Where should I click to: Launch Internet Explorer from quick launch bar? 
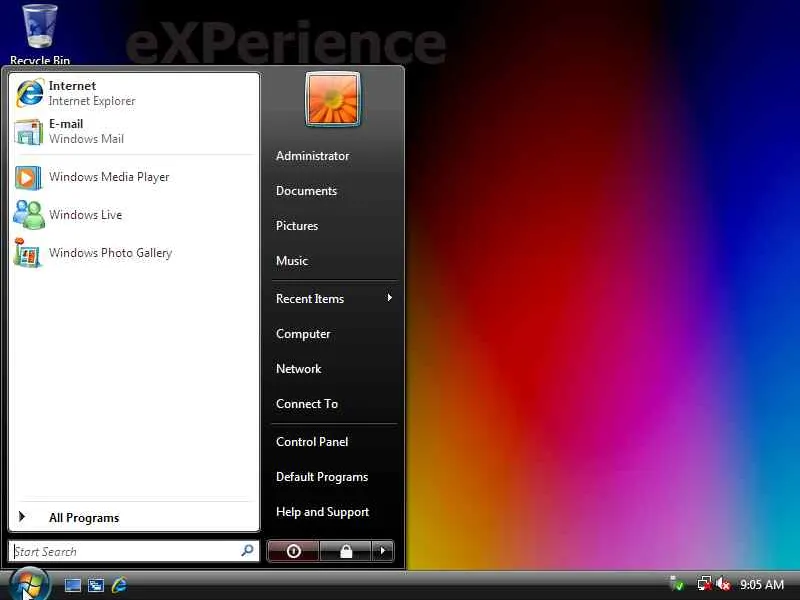(x=119, y=585)
